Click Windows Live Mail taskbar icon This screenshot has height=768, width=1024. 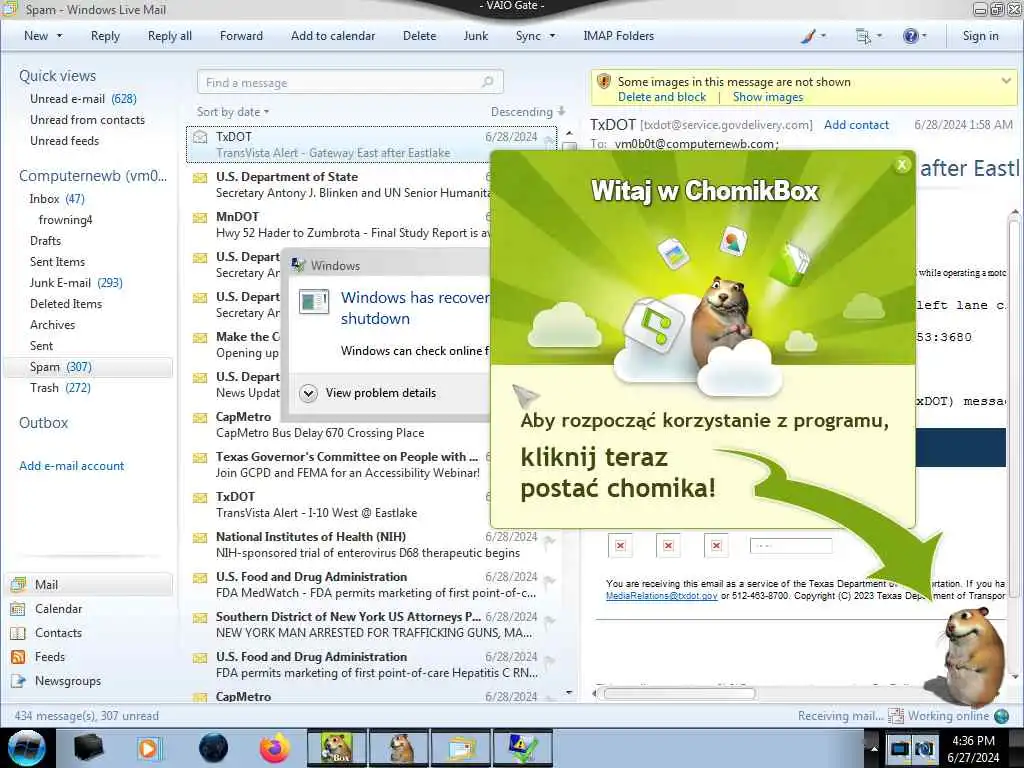[461, 748]
